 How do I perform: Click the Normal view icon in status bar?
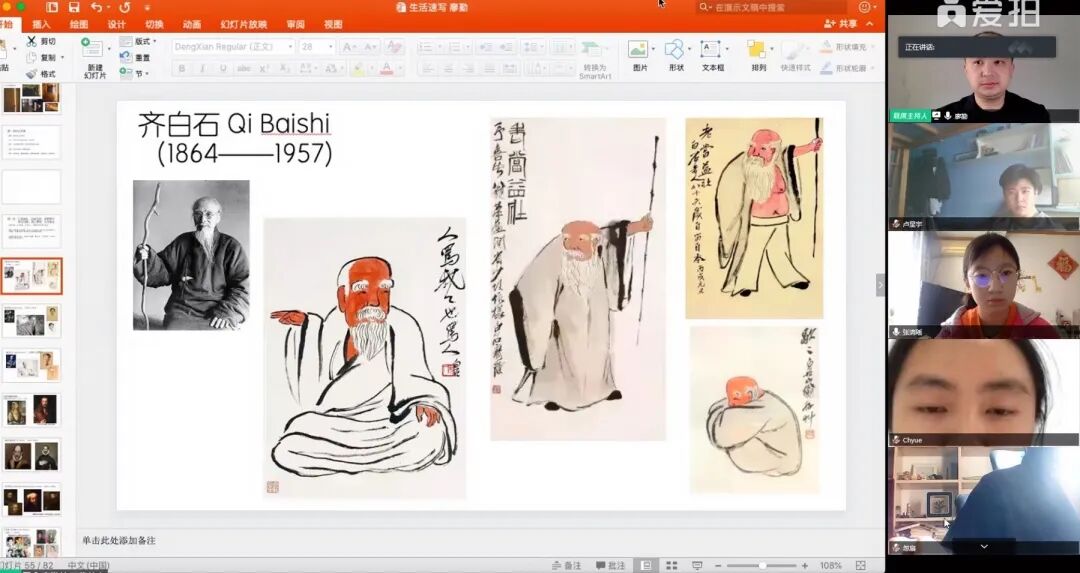pos(645,565)
